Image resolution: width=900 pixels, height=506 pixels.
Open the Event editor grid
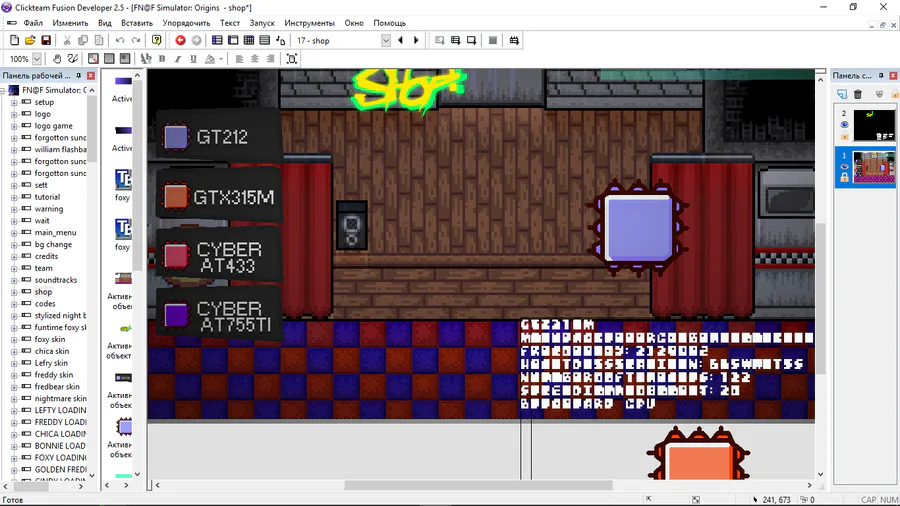point(249,40)
